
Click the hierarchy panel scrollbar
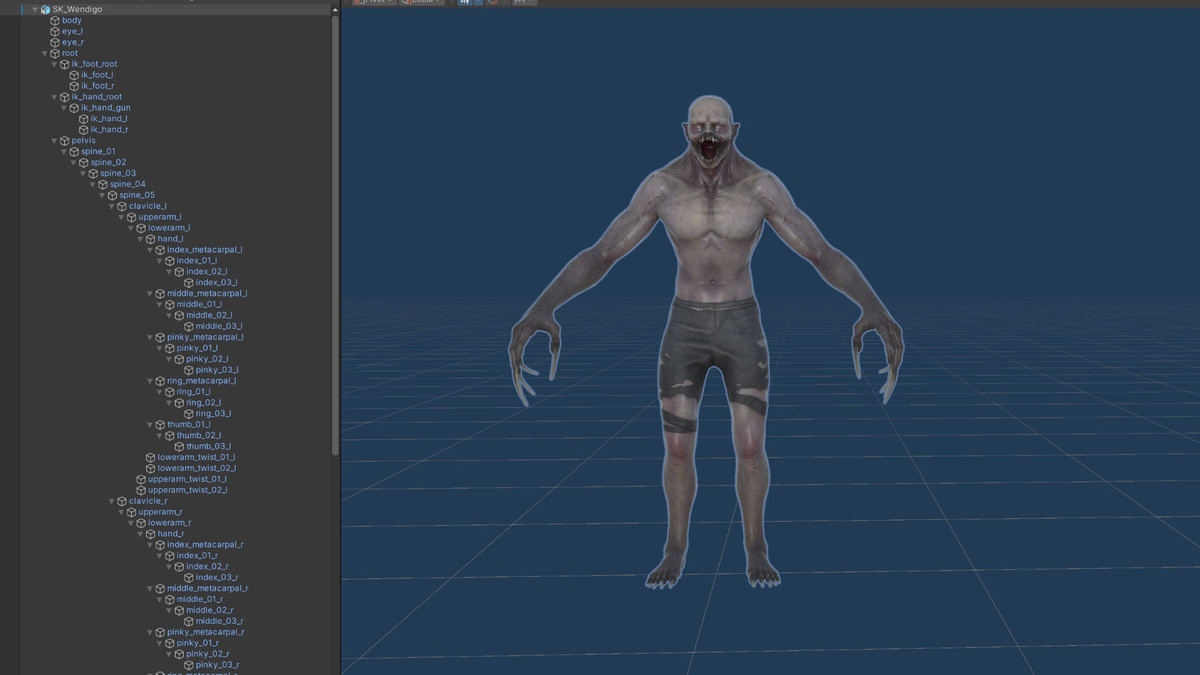[x=335, y=100]
